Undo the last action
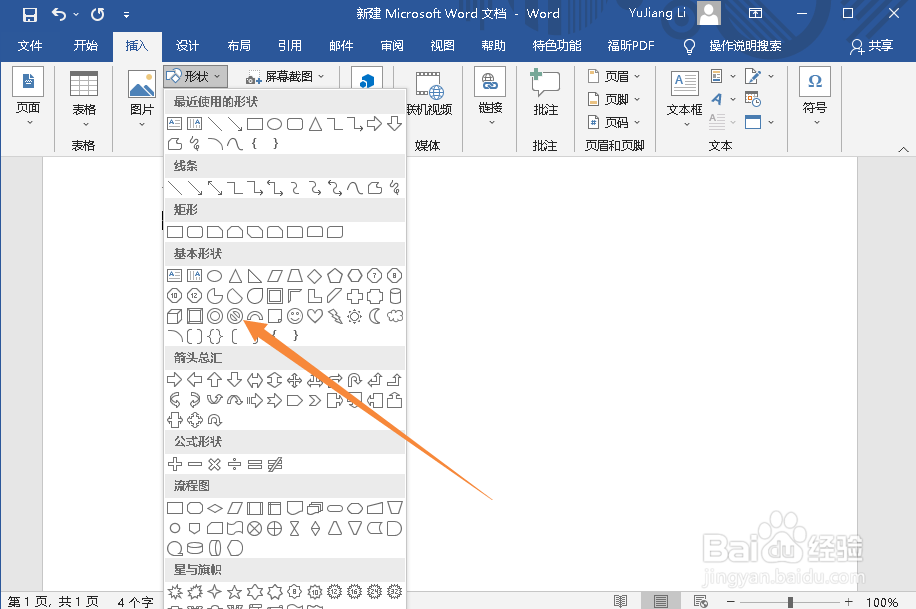 coord(59,13)
